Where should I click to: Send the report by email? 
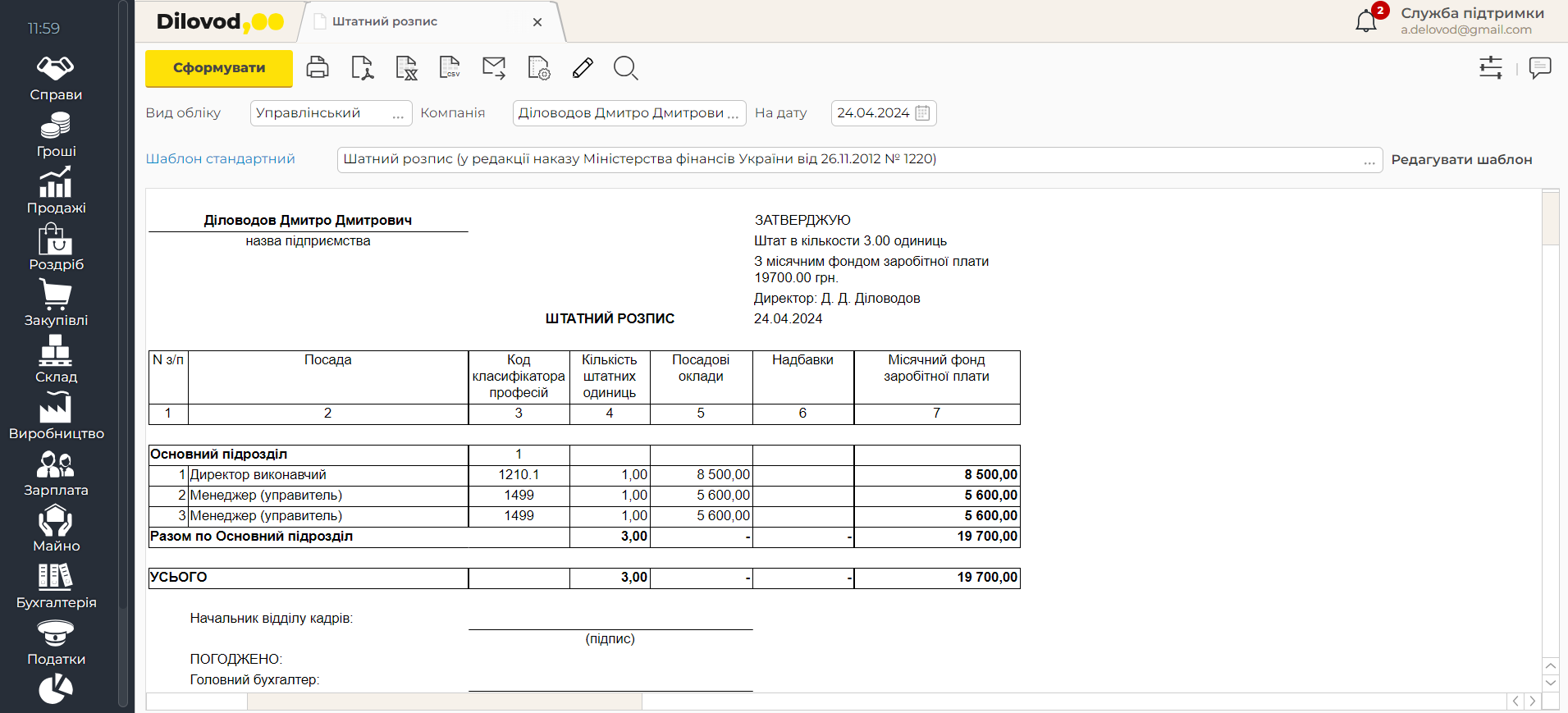tap(494, 67)
